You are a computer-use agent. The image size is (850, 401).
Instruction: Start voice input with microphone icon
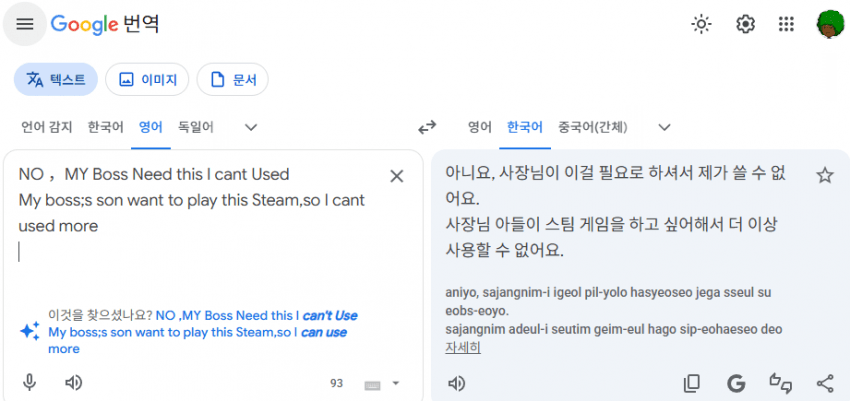click(29, 383)
